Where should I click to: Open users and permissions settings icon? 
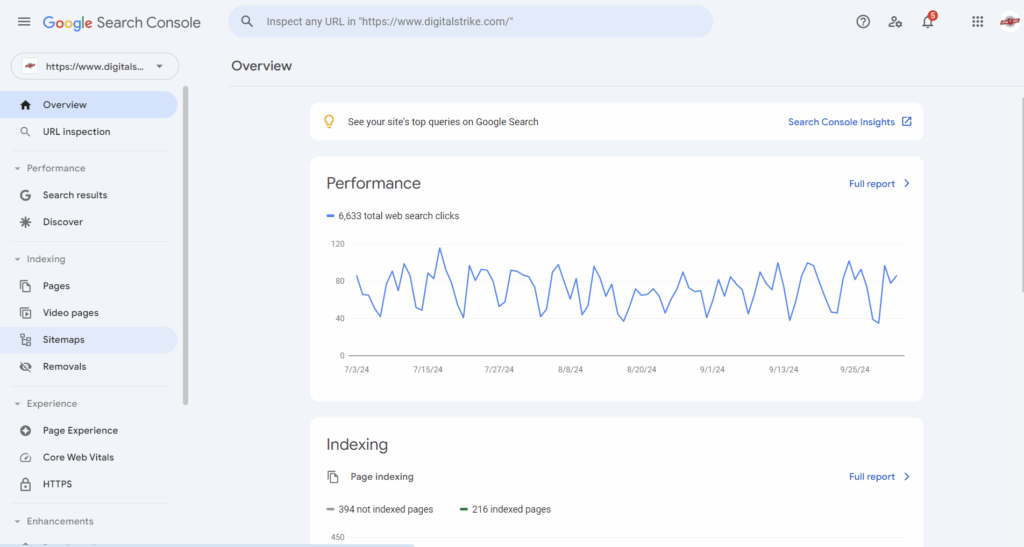(x=895, y=22)
